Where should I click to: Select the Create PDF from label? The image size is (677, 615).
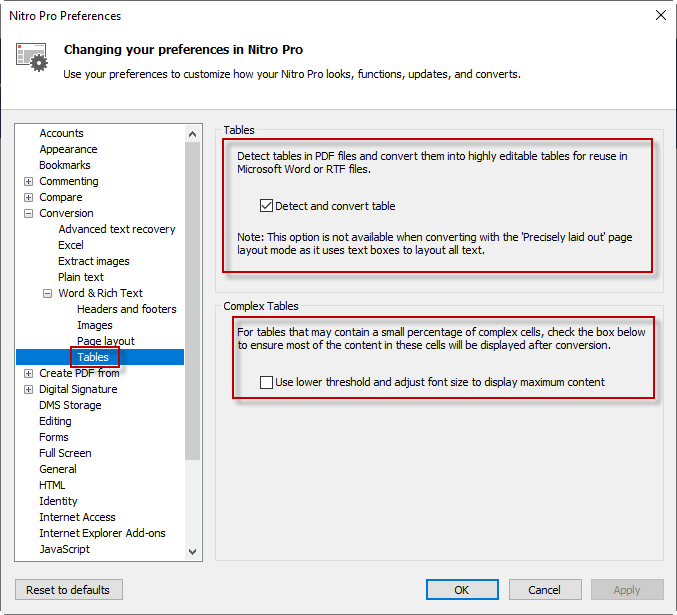click(79, 373)
